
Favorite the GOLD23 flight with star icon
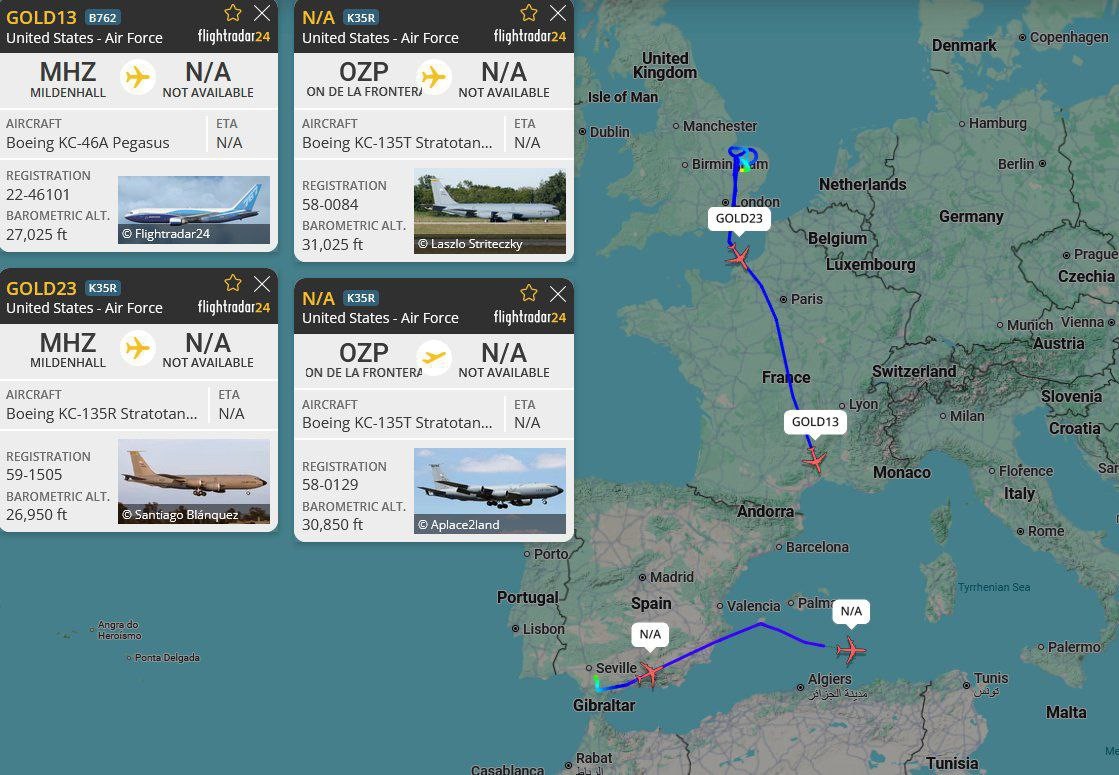click(233, 283)
